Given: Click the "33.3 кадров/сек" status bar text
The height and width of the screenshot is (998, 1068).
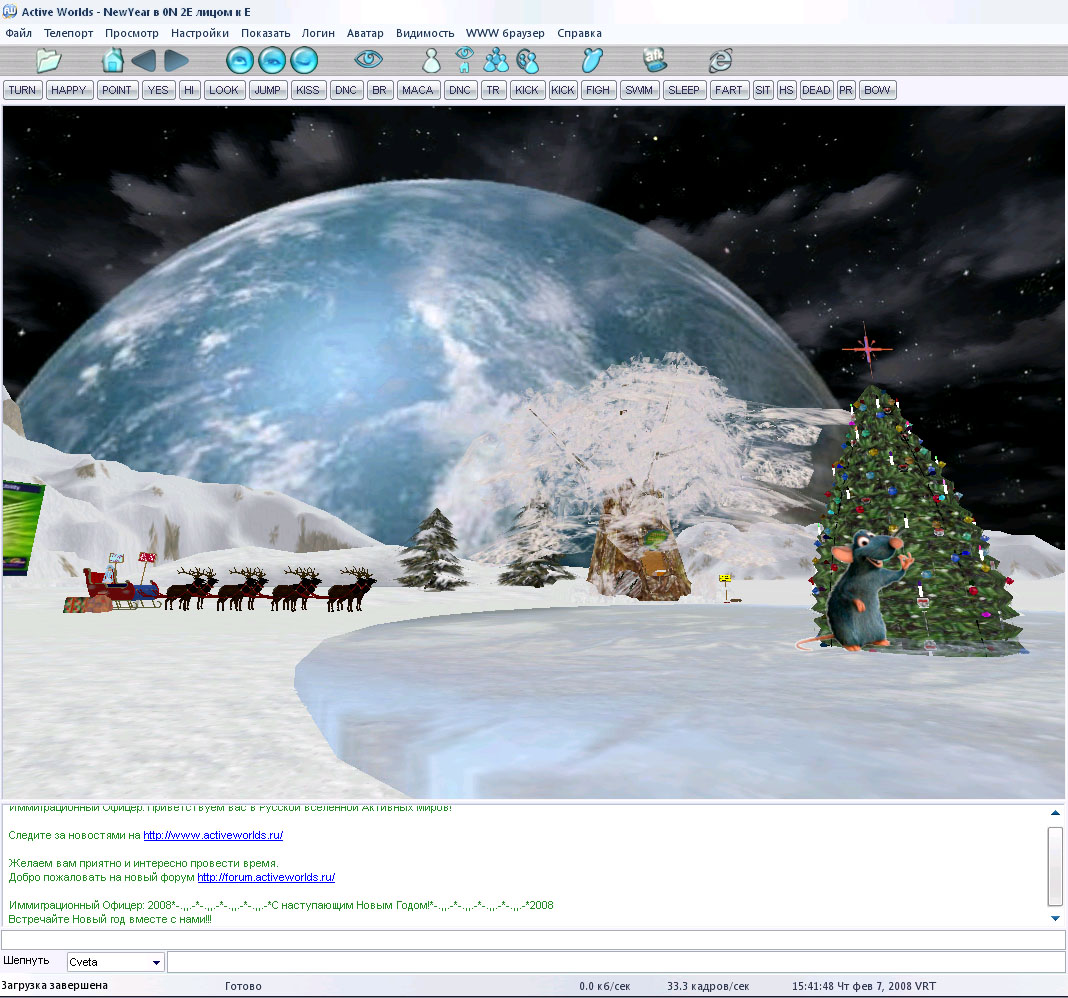Looking at the screenshot, I should [x=708, y=986].
